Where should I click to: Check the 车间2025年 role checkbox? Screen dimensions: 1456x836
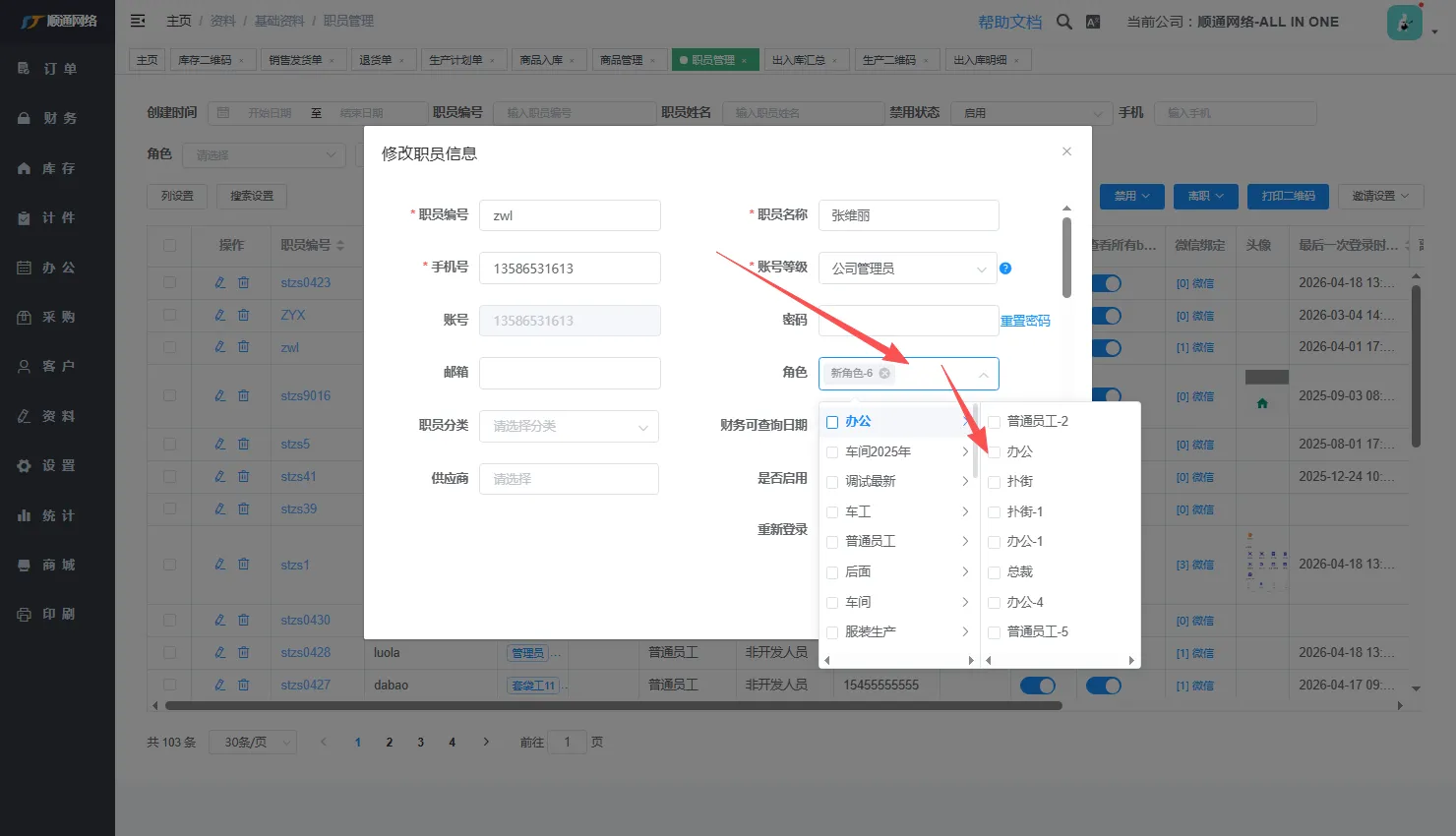point(832,452)
